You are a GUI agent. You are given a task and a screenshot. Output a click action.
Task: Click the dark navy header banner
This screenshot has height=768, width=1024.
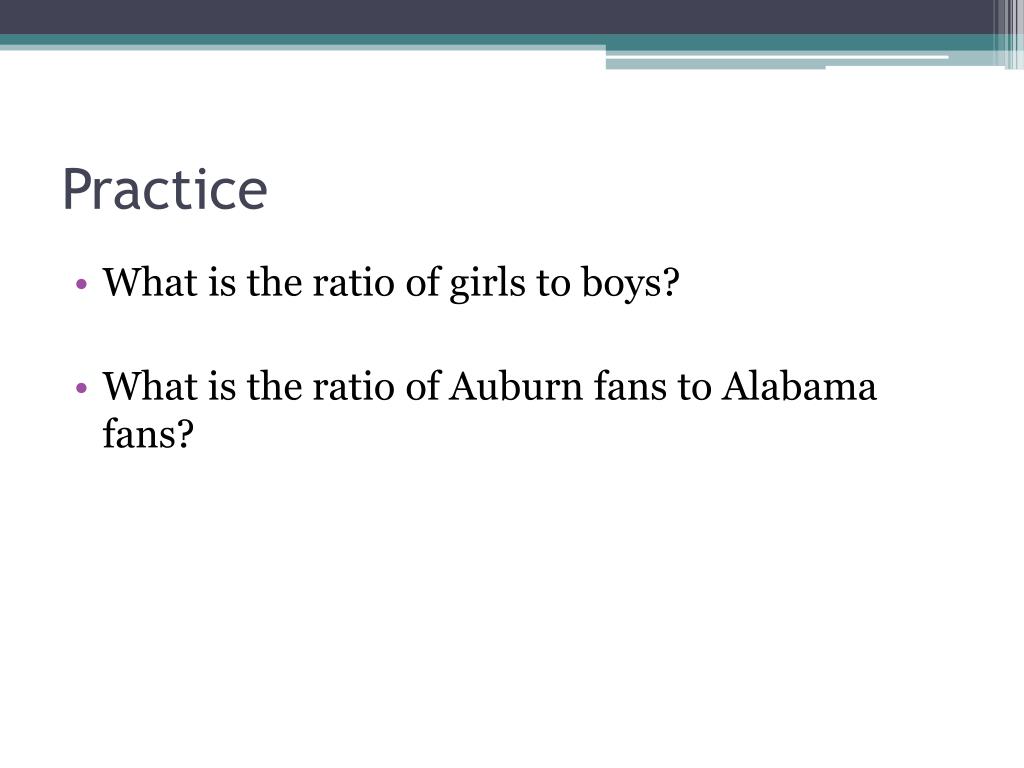click(x=496, y=17)
